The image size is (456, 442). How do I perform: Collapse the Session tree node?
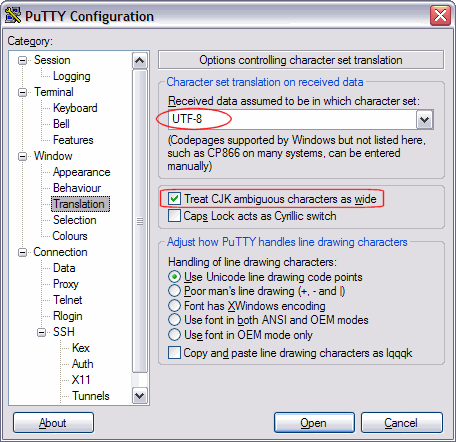[x=22, y=60]
